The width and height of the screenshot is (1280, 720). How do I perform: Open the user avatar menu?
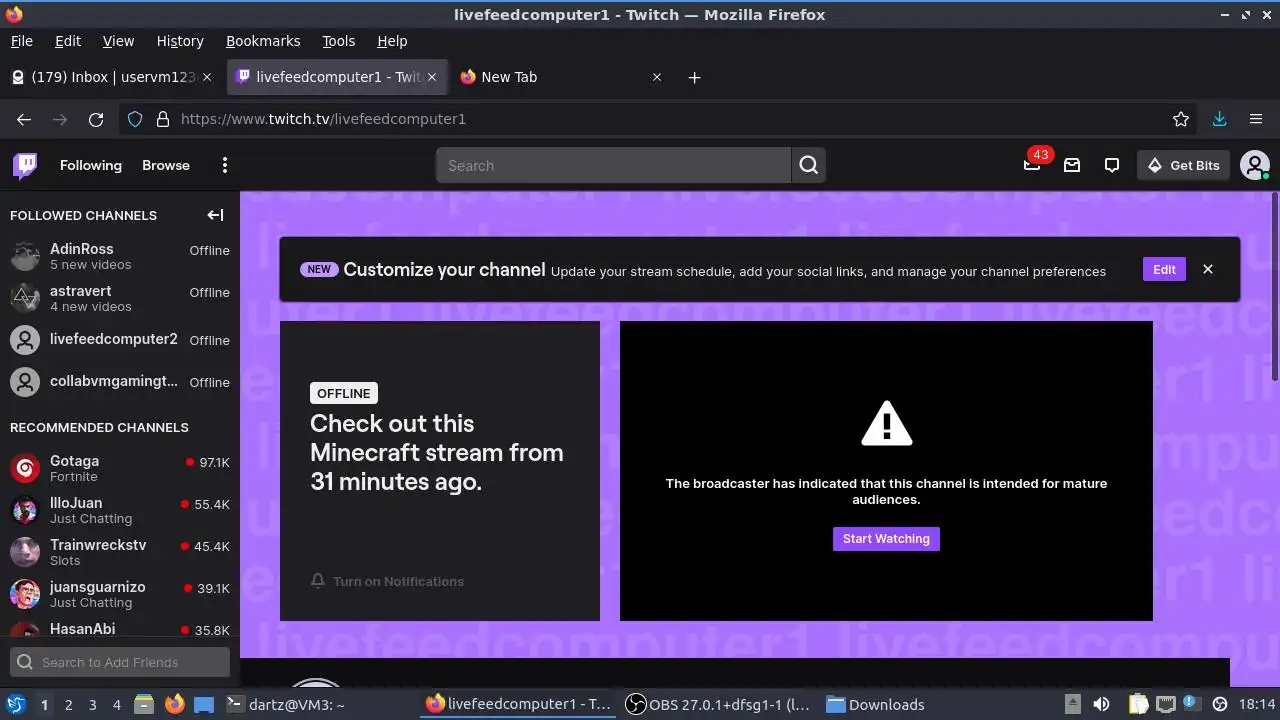point(1254,165)
